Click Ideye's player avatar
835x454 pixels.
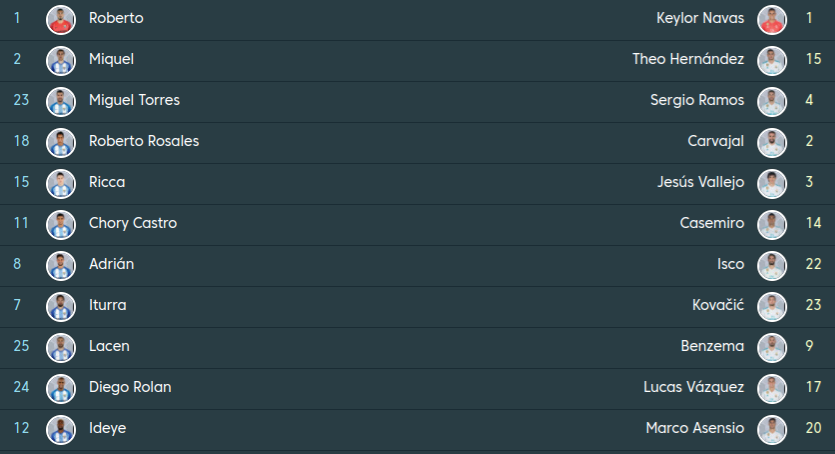[61, 429]
